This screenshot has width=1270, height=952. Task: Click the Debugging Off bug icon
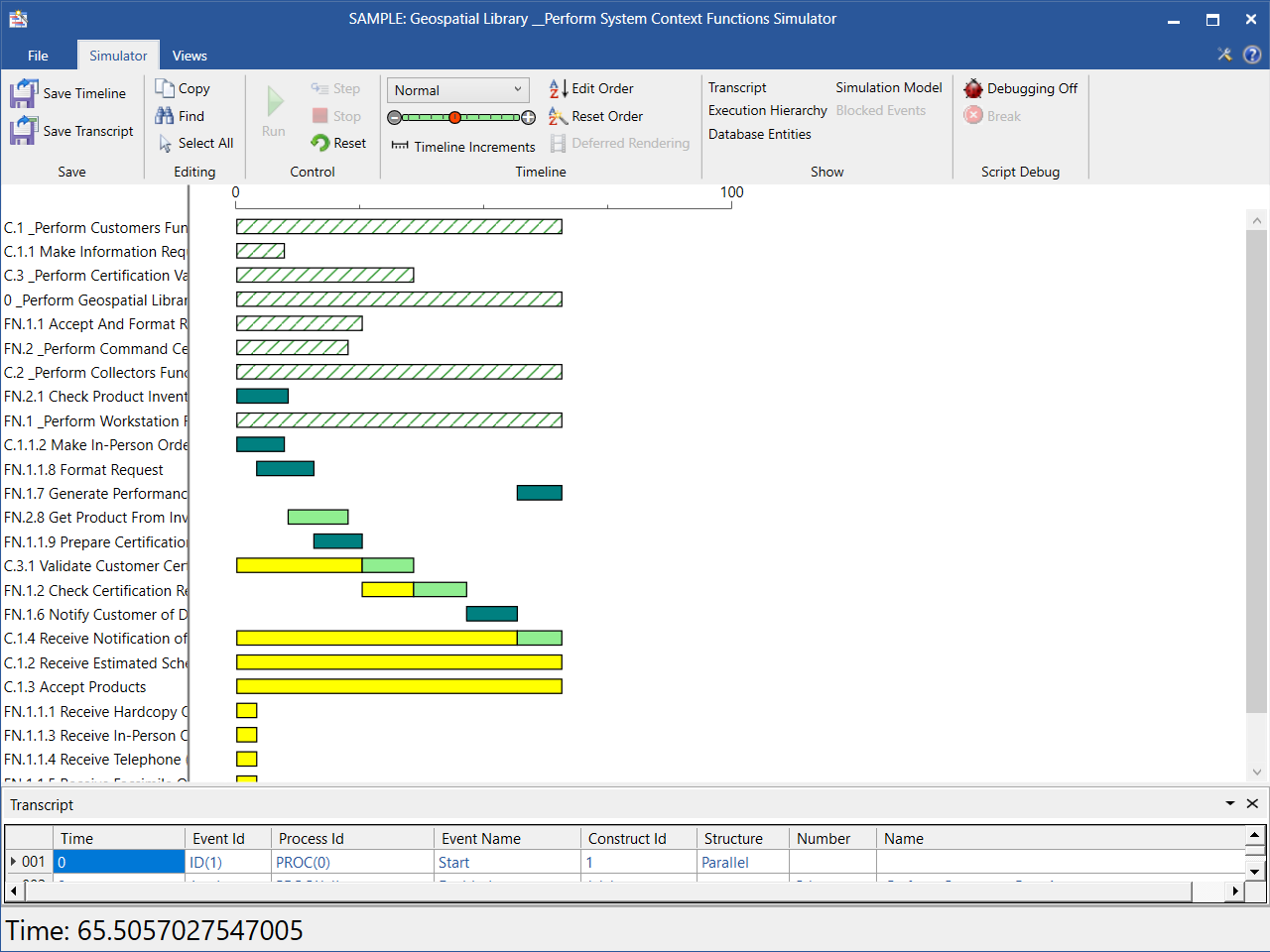pos(973,88)
